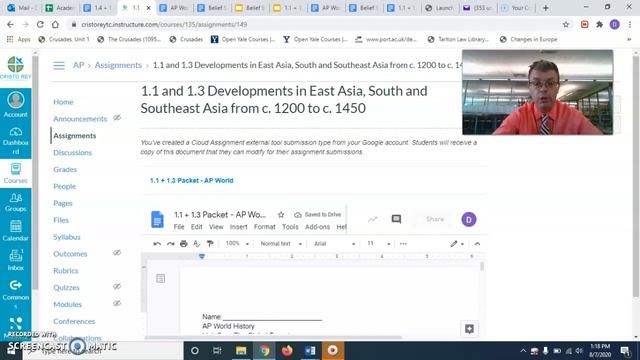
Task: Open the Format menu in Docs
Action: click(x=264, y=227)
